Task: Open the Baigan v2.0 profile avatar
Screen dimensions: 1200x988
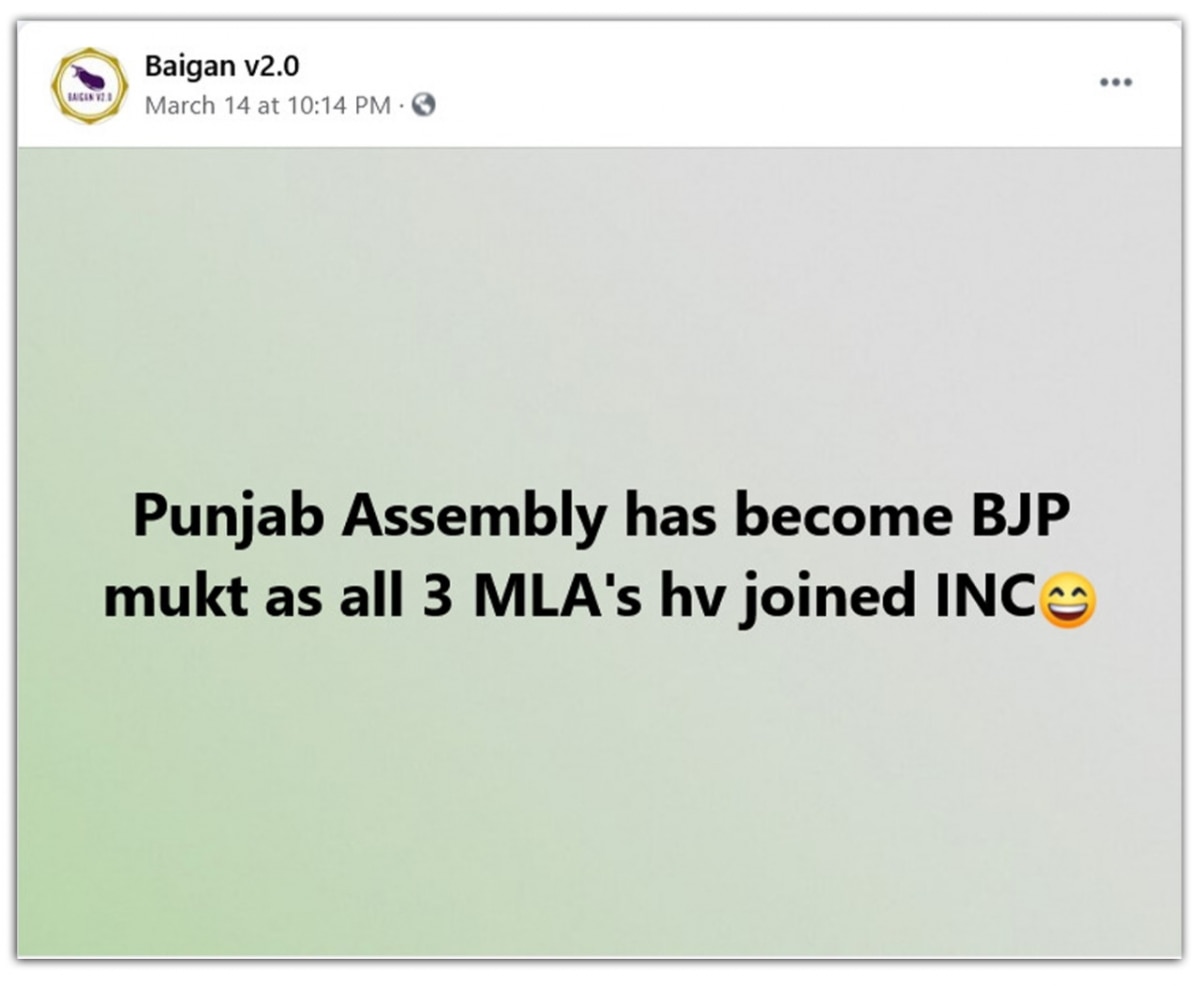Action: (x=89, y=85)
